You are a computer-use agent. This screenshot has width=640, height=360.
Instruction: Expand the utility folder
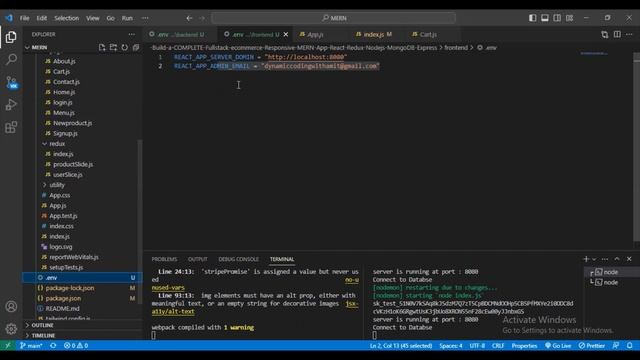click(57, 185)
